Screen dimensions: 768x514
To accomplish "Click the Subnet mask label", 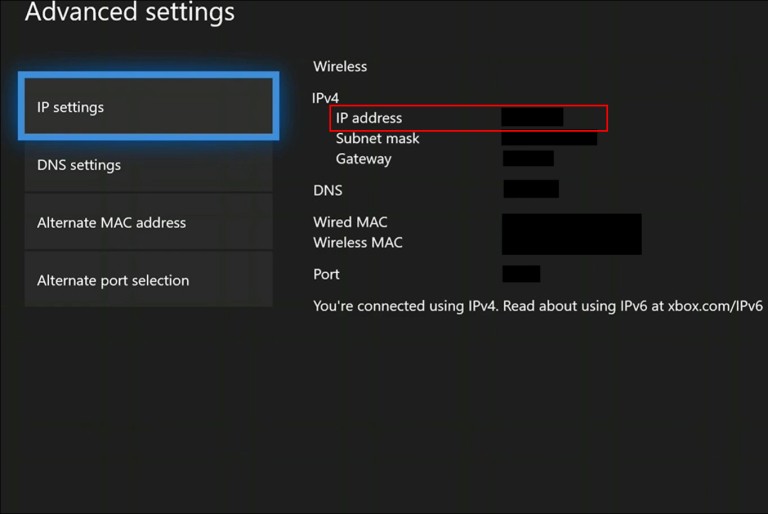I will tap(377, 139).
